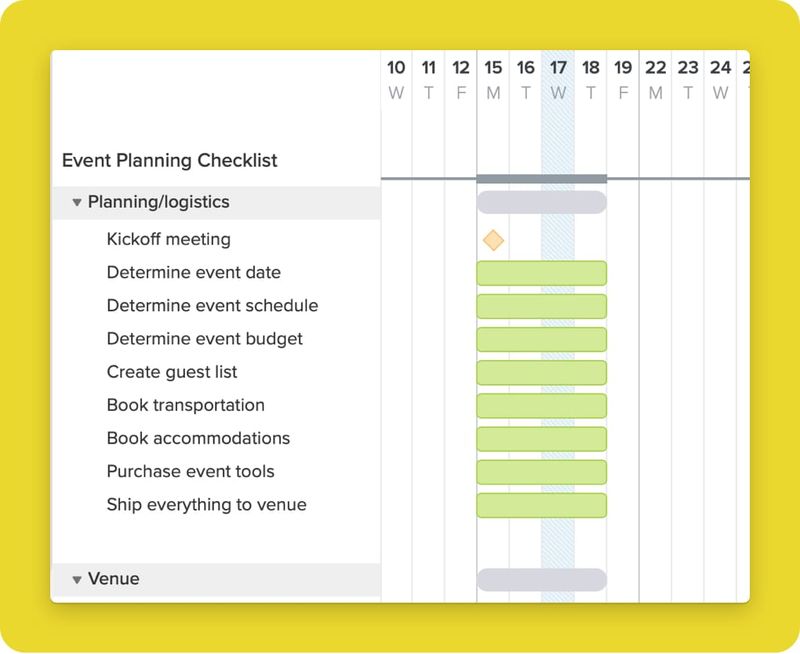
Task: Open the Friday 19 column header
Action: point(623,77)
